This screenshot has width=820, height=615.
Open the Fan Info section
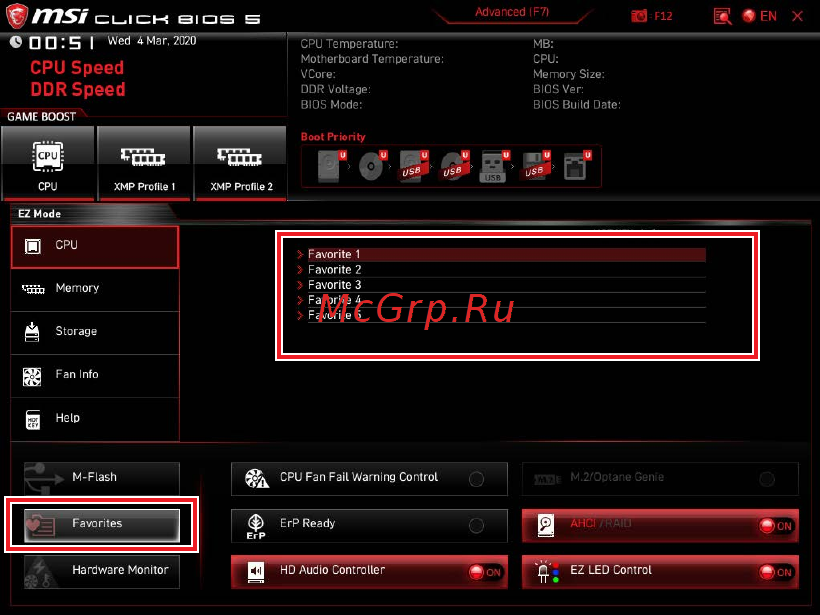pos(95,376)
